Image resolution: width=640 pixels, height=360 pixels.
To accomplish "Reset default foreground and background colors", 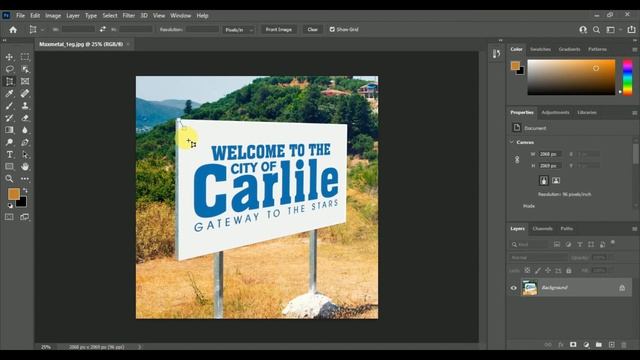I will [10, 206].
